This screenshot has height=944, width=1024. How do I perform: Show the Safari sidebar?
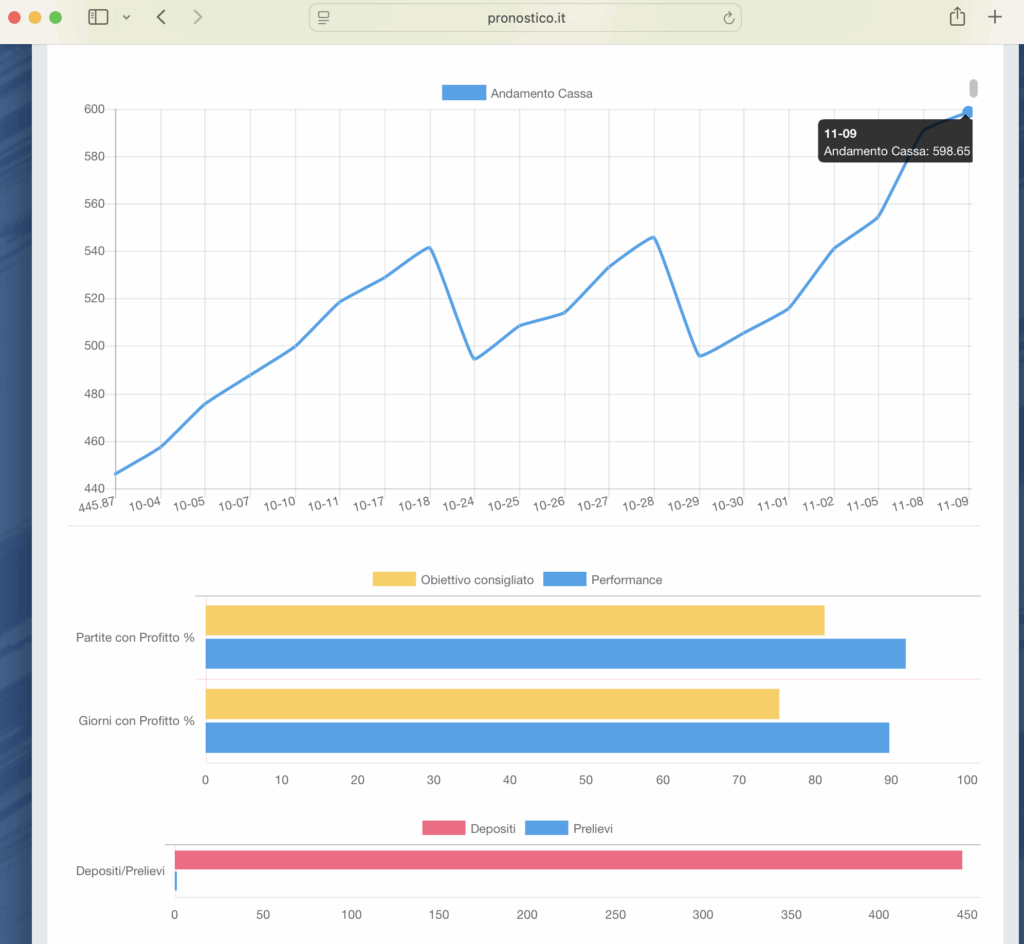click(x=98, y=17)
